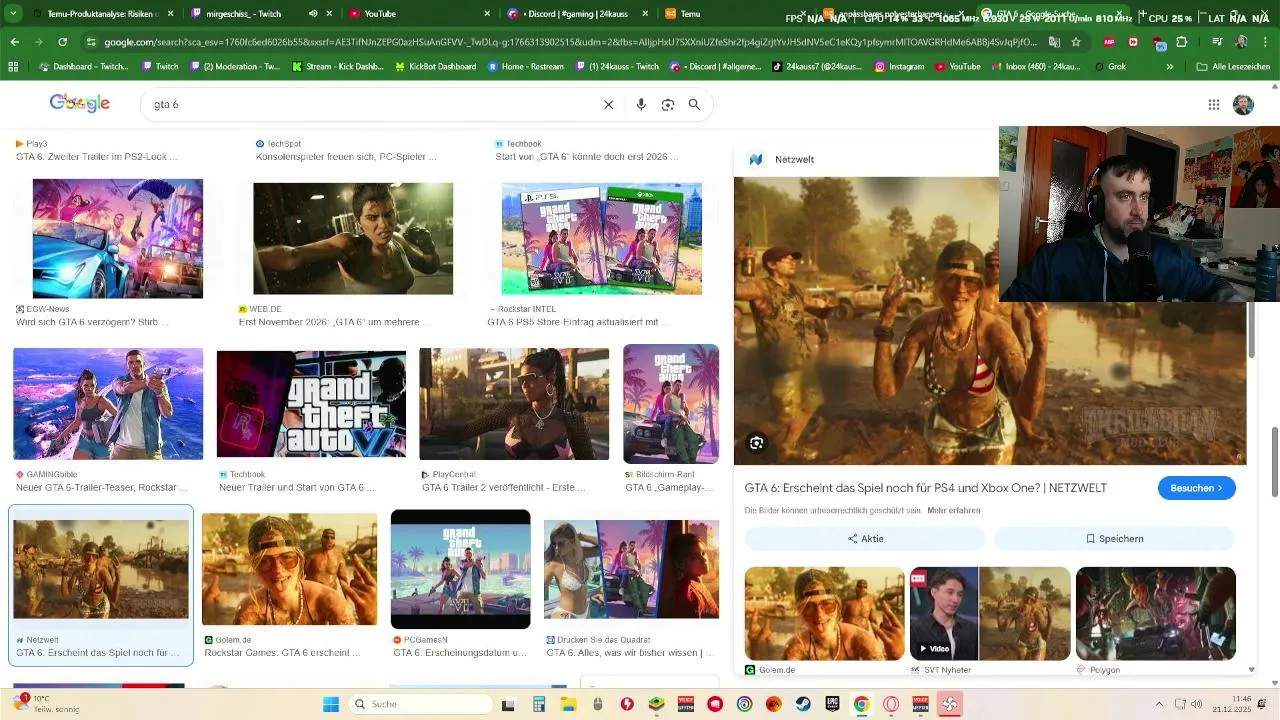Show more bookmarks with the chevron
Viewport: 1280px width, 720px height.
click(1170, 67)
